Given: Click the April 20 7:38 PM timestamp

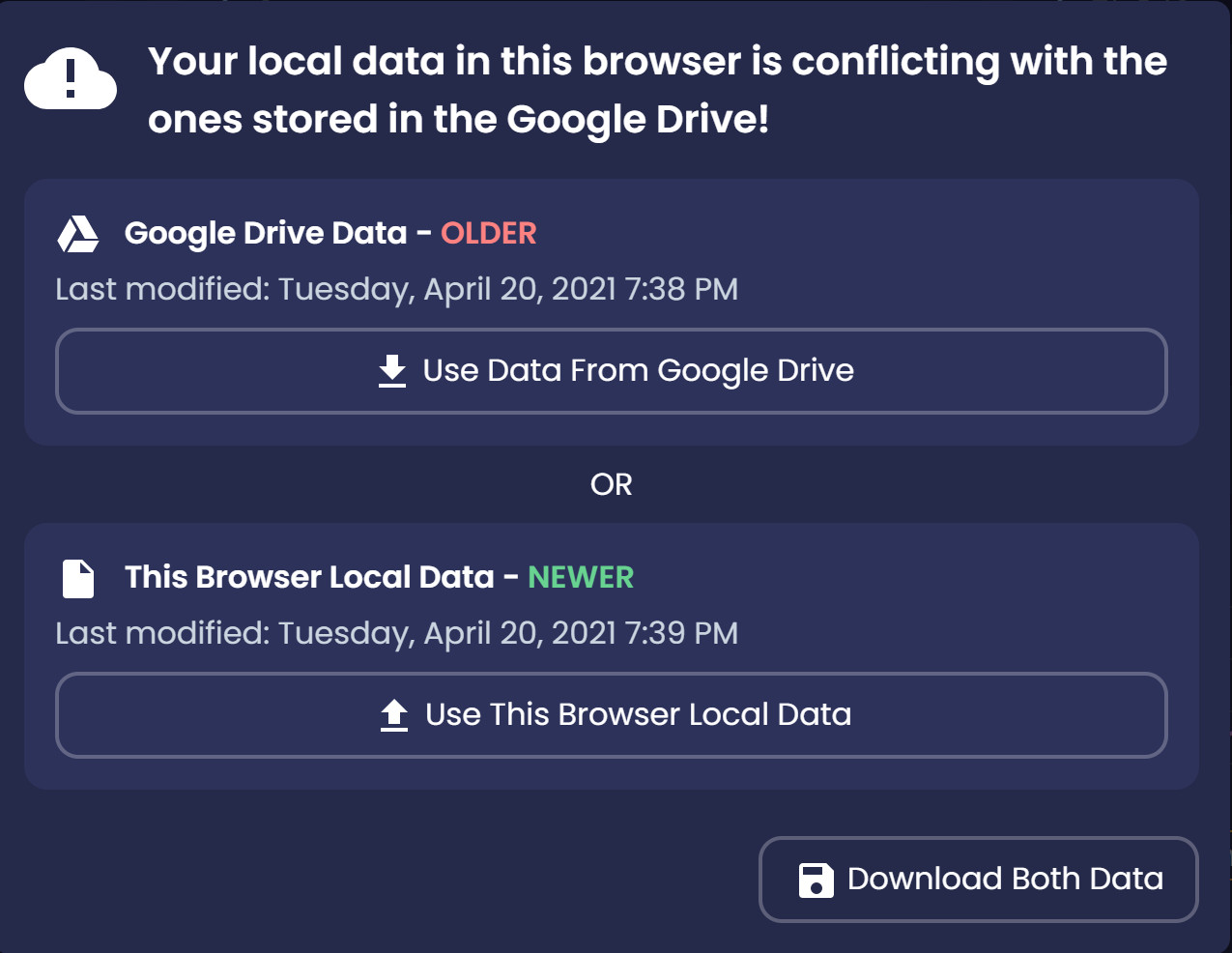Looking at the screenshot, I should pyautogui.click(x=396, y=289).
